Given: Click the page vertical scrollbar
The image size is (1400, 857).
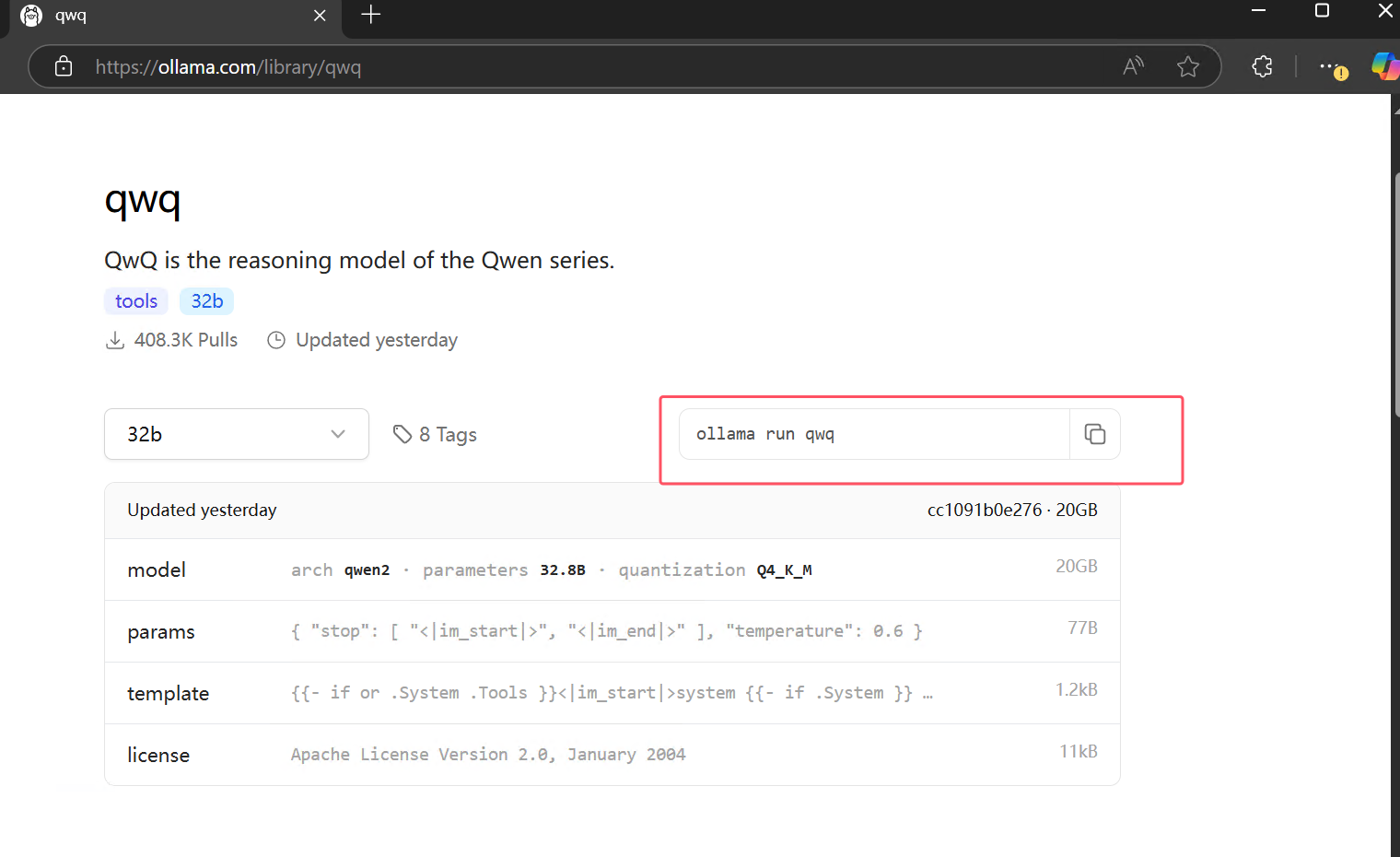Looking at the screenshot, I should click(x=1395, y=295).
